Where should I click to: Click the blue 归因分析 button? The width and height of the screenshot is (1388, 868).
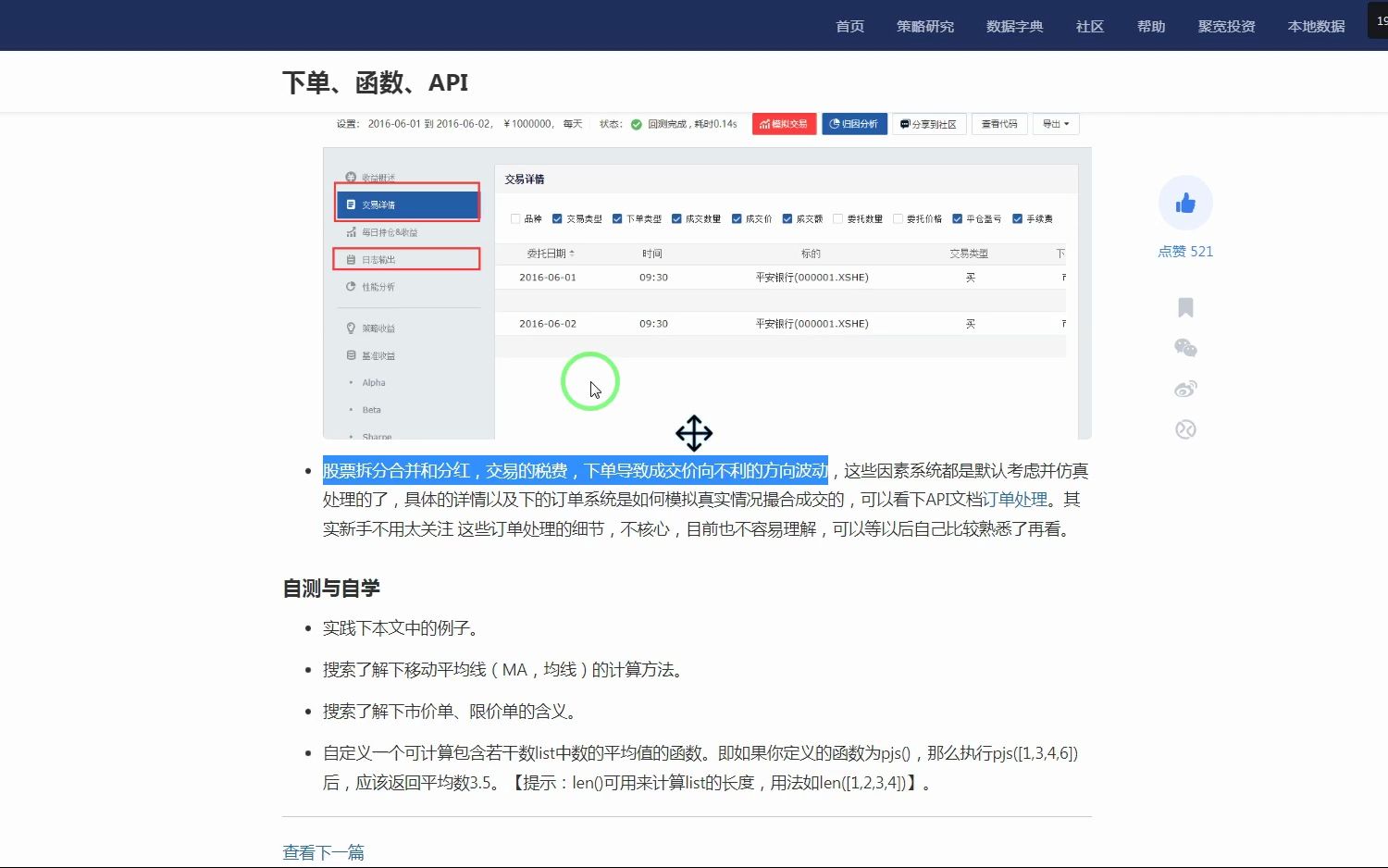pyautogui.click(x=854, y=124)
